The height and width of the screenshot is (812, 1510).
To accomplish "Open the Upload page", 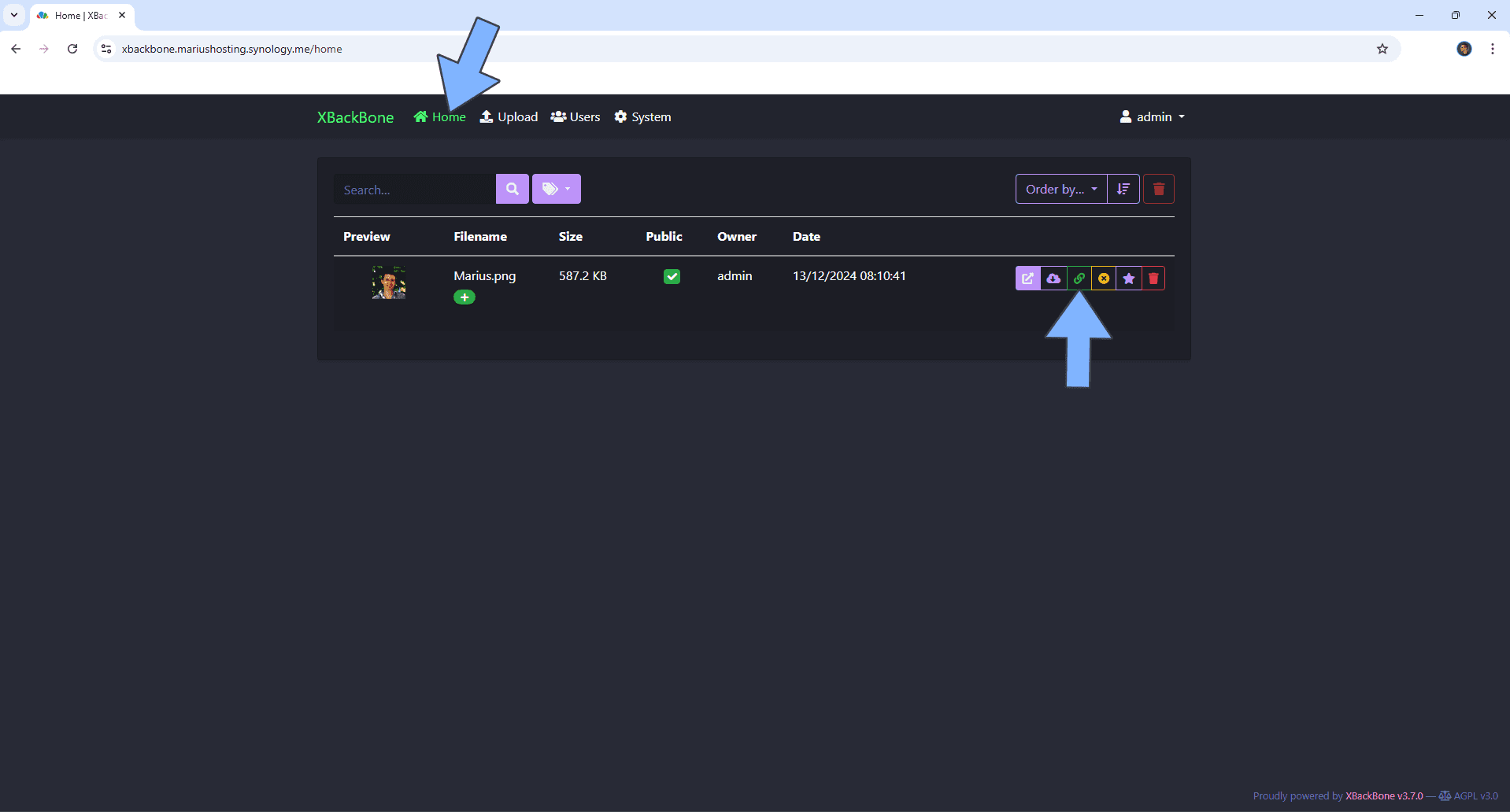I will [x=509, y=117].
